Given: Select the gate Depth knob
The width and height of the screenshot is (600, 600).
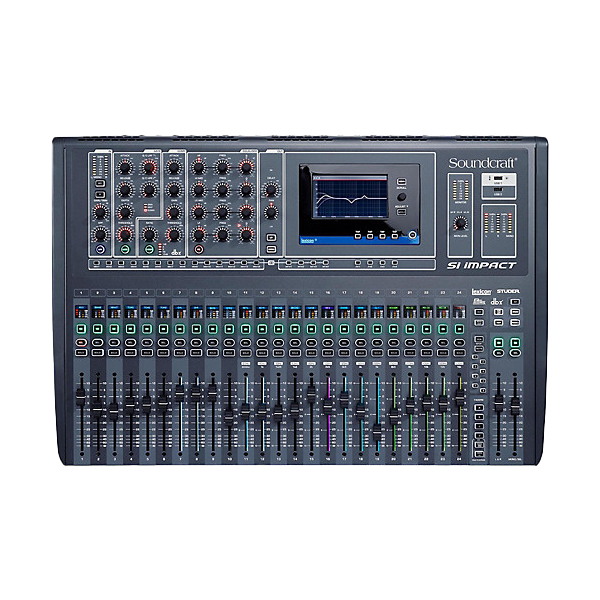Looking at the screenshot, I should tap(125, 212).
